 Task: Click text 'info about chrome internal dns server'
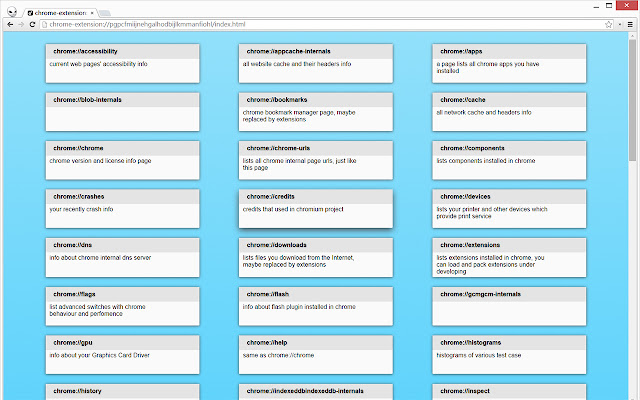(x=100, y=258)
